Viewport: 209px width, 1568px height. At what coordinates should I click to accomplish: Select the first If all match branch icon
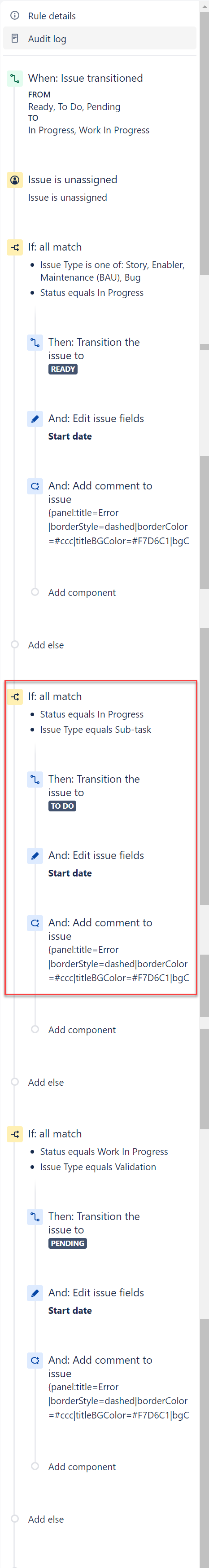click(15, 247)
